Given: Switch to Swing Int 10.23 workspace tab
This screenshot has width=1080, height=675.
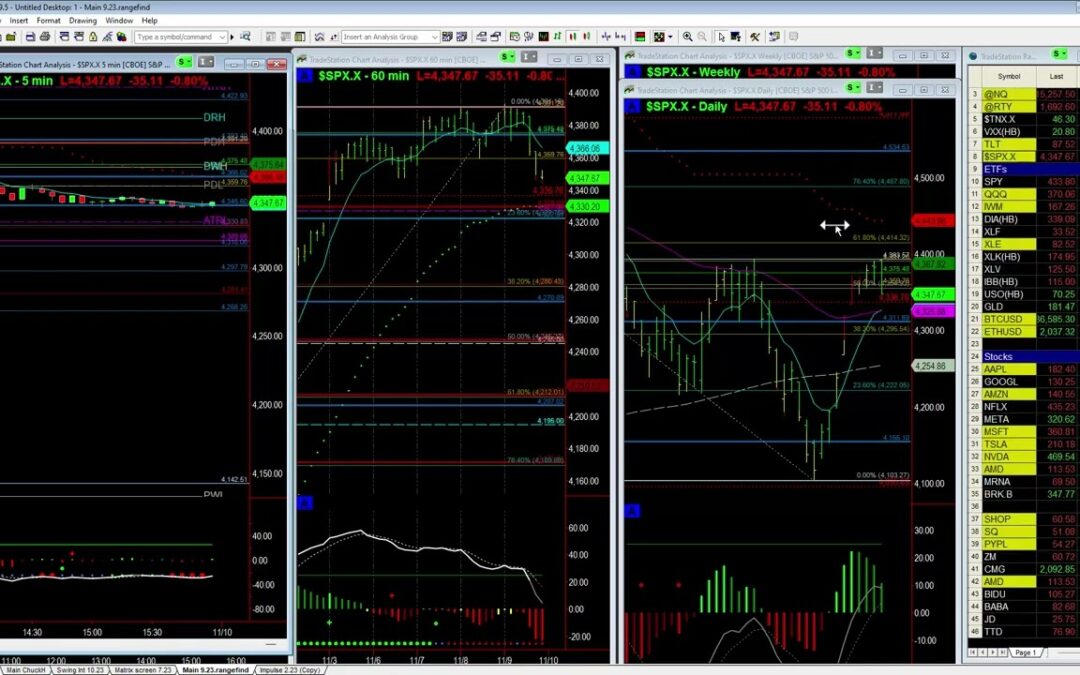Looking at the screenshot, I should point(80,669).
